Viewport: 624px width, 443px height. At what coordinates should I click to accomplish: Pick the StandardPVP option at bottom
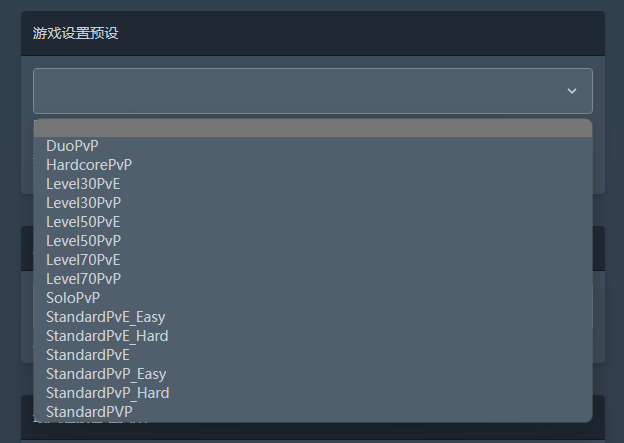pyautogui.click(x=313, y=412)
